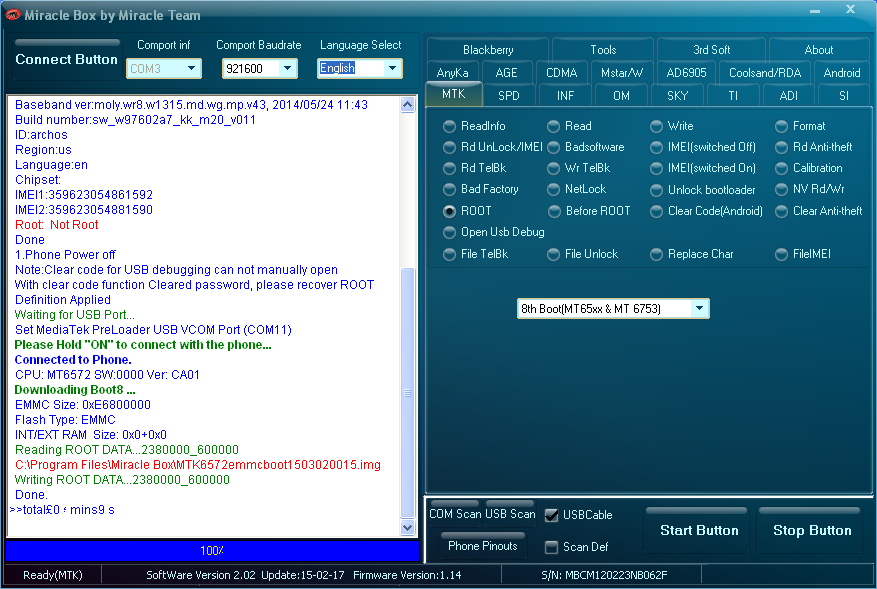Image resolution: width=877 pixels, height=589 pixels.
Task: Select the AGE tab
Action: pos(506,73)
